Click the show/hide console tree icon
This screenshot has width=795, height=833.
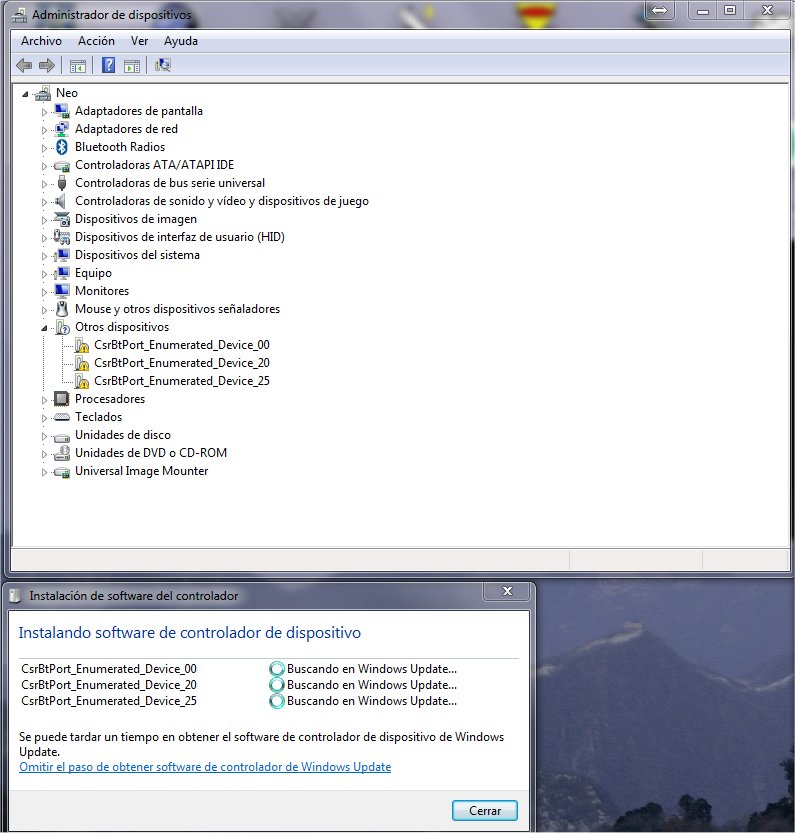point(77,66)
